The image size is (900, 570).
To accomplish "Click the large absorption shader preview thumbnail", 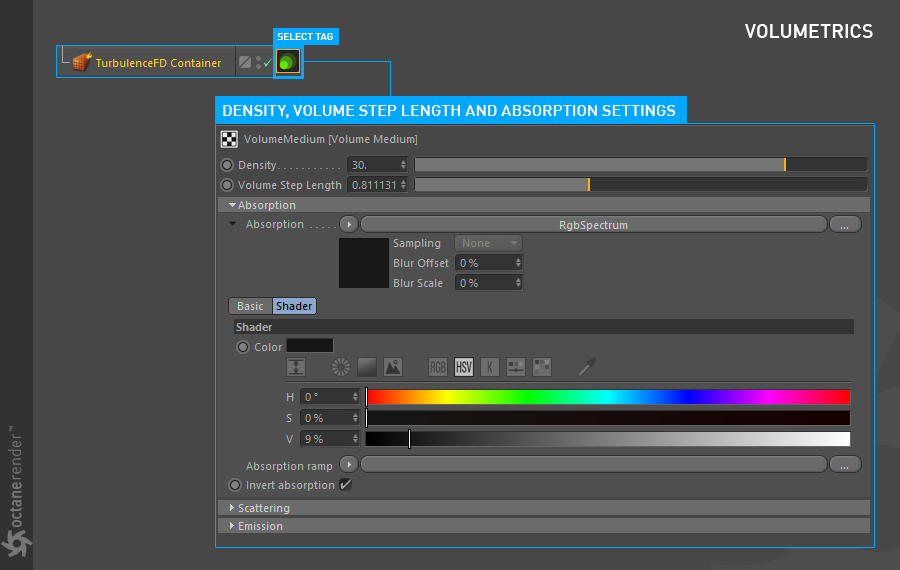I will click(363, 263).
